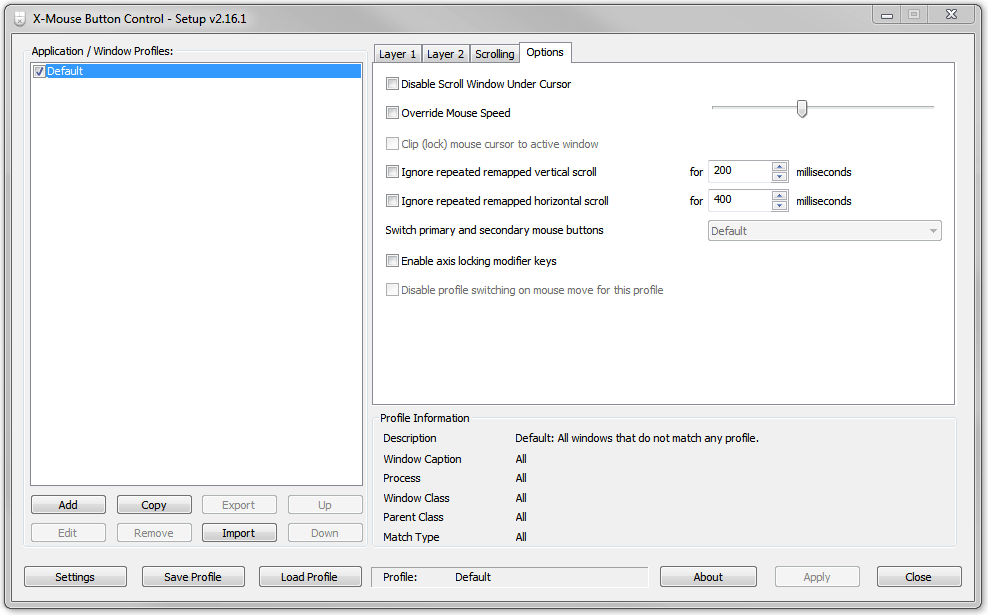Click the description text 'Default: All windows that do not match any profile.'
988x615 pixels.
pos(636,438)
